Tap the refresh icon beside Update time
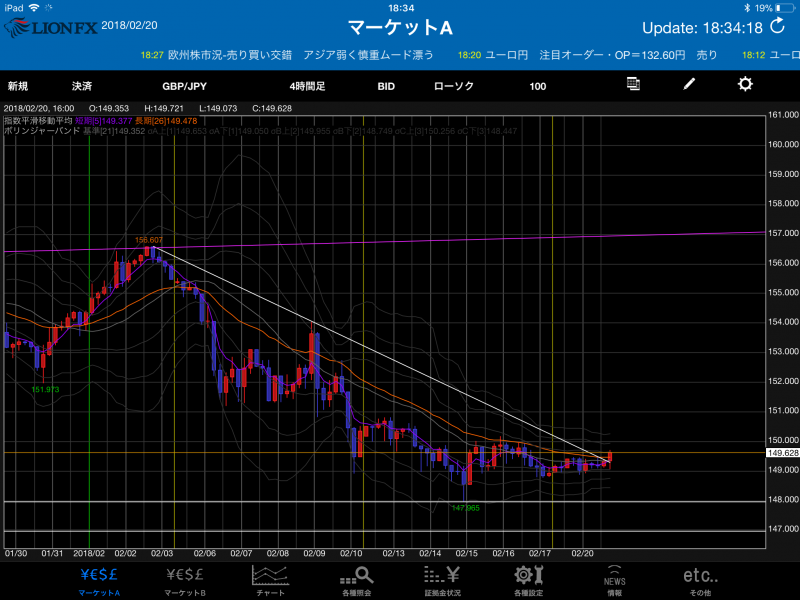This screenshot has width=800, height=600. [779, 27]
